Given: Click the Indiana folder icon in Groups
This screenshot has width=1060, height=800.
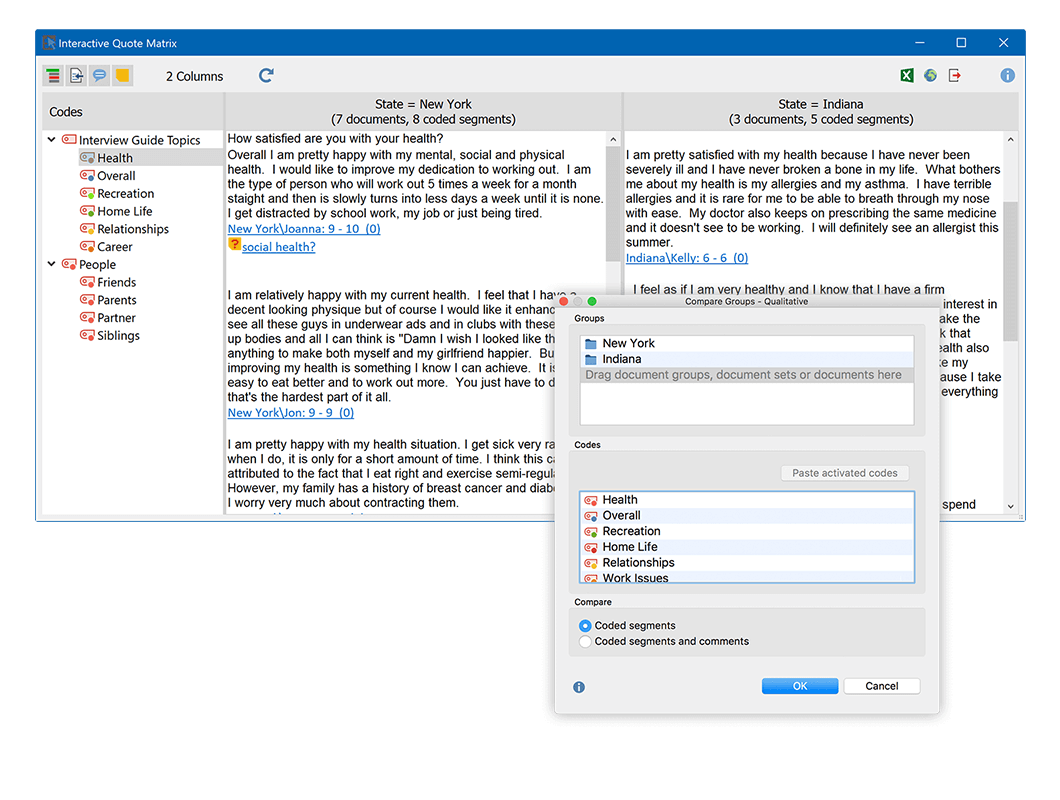Looking at the screenshot, I should coord(591,359).
